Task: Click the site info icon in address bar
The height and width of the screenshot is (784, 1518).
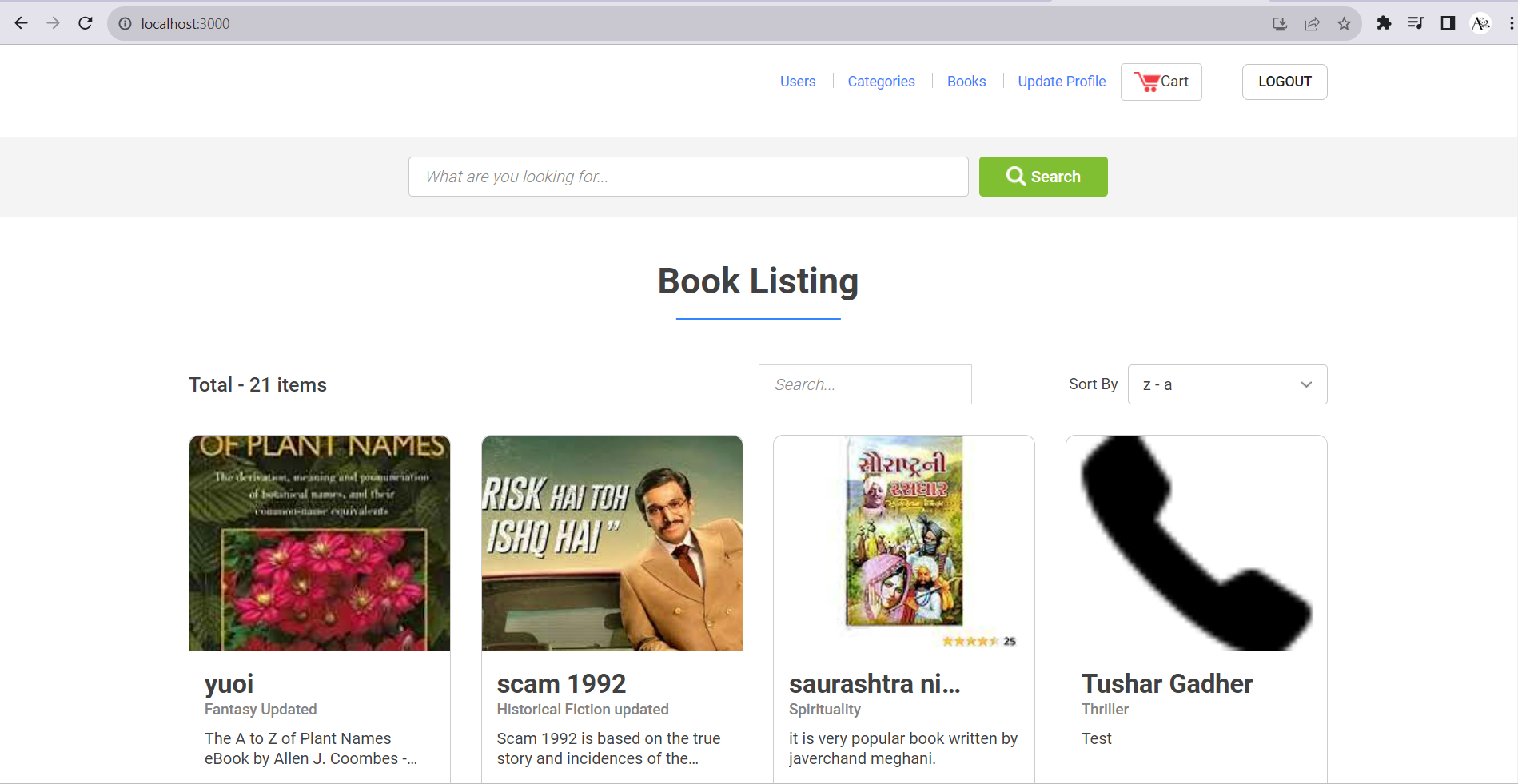Action: 126,24
